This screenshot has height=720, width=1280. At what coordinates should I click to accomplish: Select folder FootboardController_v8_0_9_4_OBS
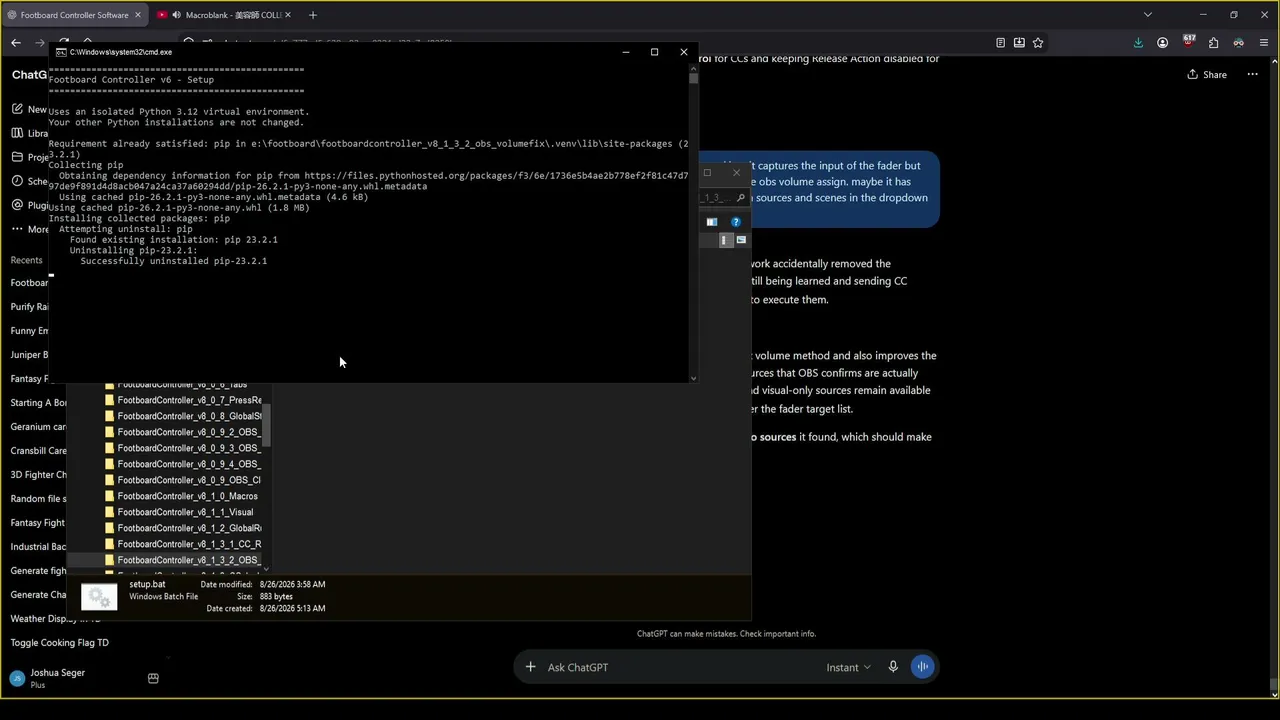point(184,464)
